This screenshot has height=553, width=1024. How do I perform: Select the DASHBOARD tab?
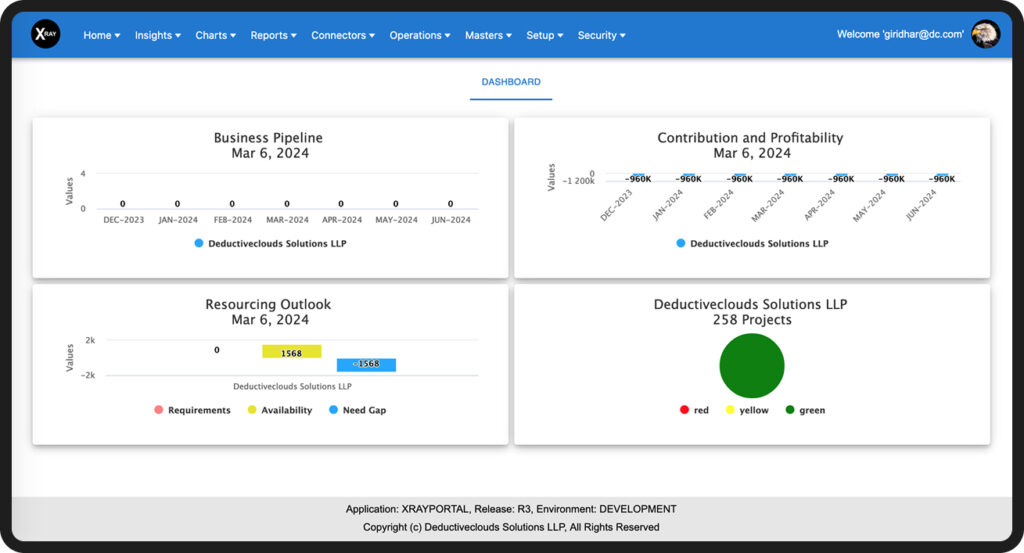511,82
